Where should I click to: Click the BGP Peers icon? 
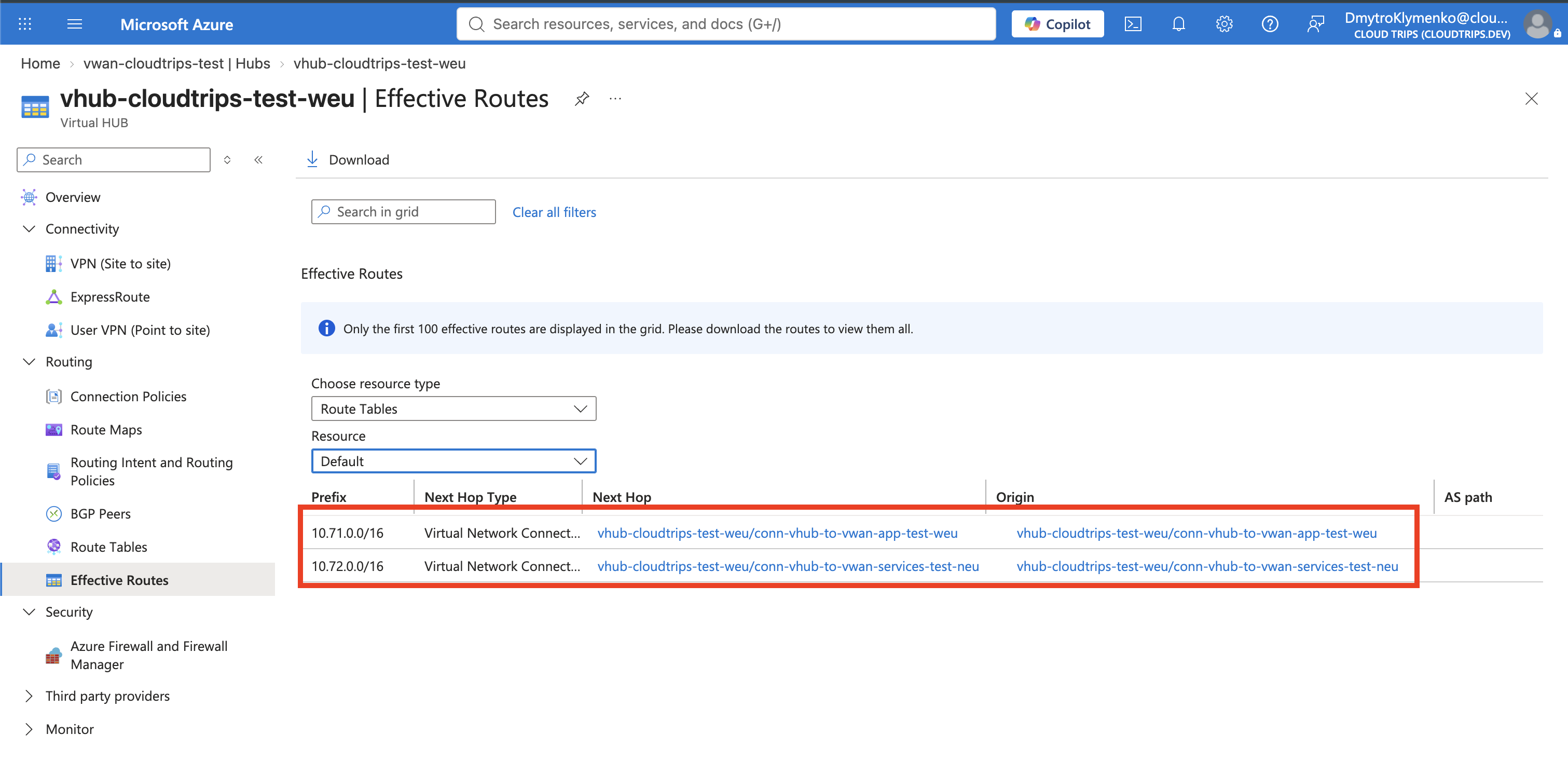click(53, 513)
